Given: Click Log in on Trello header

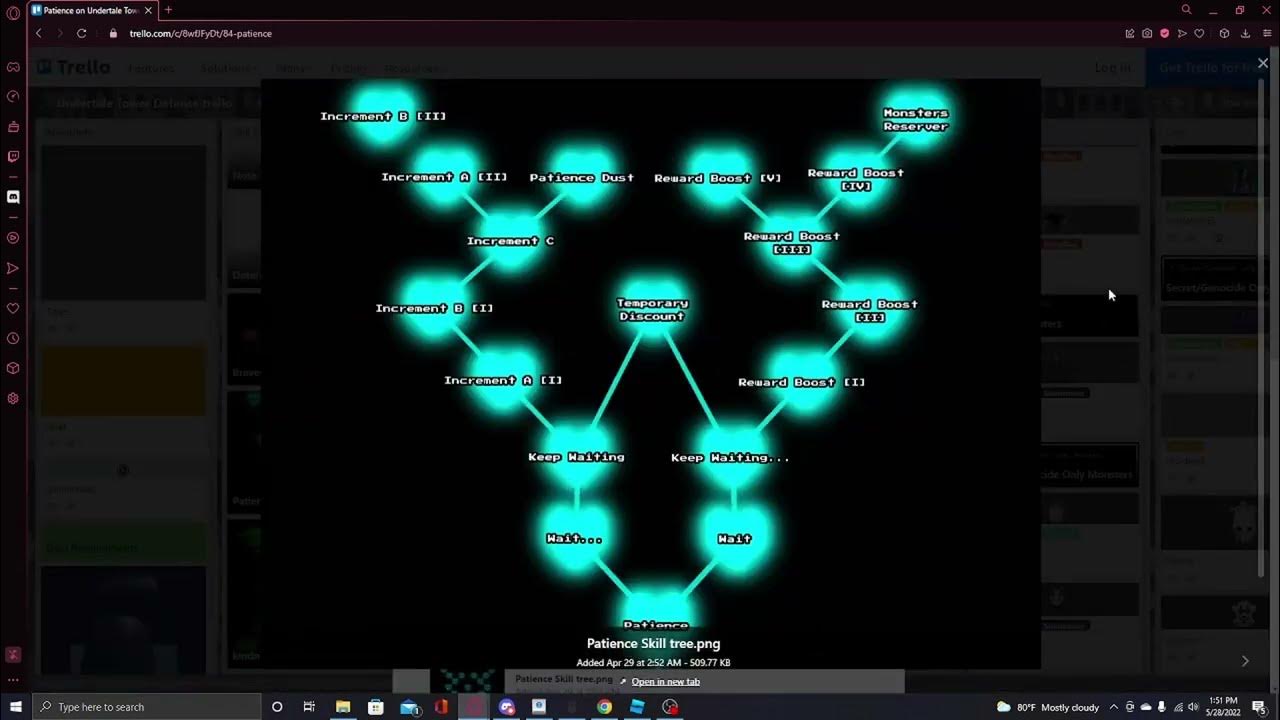Looking at the screenshot, I should click(x=1112, y=67).
